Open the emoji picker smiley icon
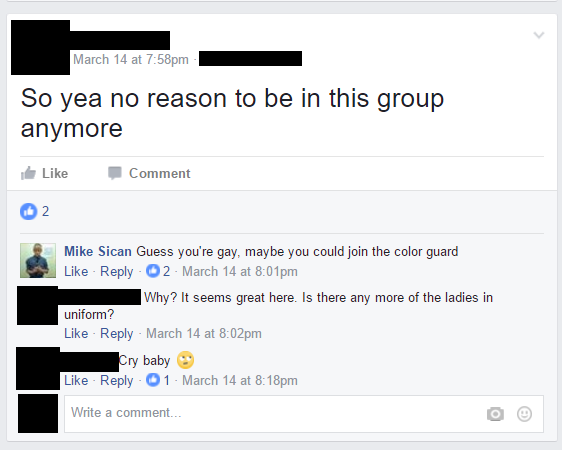 [x=524, y=414]
